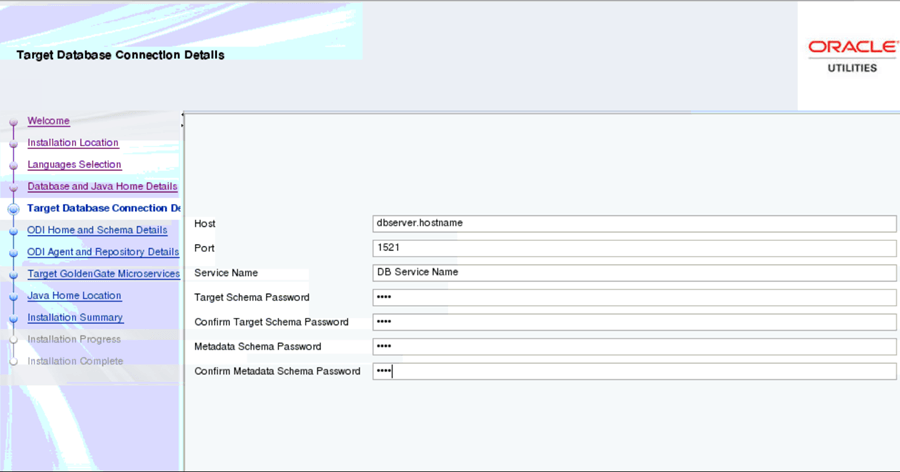Click the page title Target Database Connection Details
Image resolution: width=900 pixels, height=472 pixels.
click(121, 55)
